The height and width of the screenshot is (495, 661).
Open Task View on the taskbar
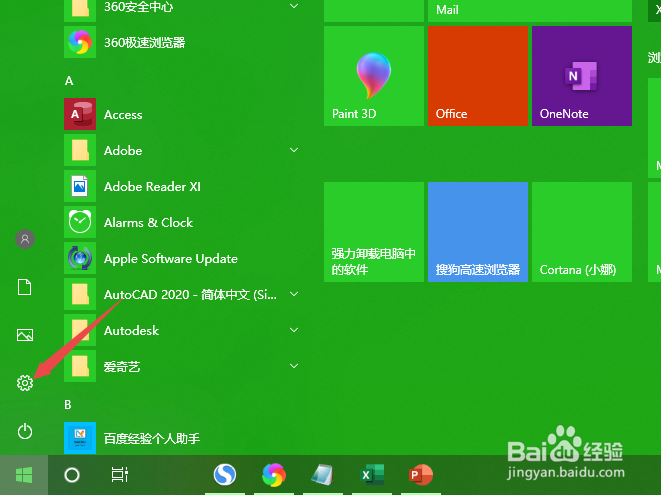[120, 475]
